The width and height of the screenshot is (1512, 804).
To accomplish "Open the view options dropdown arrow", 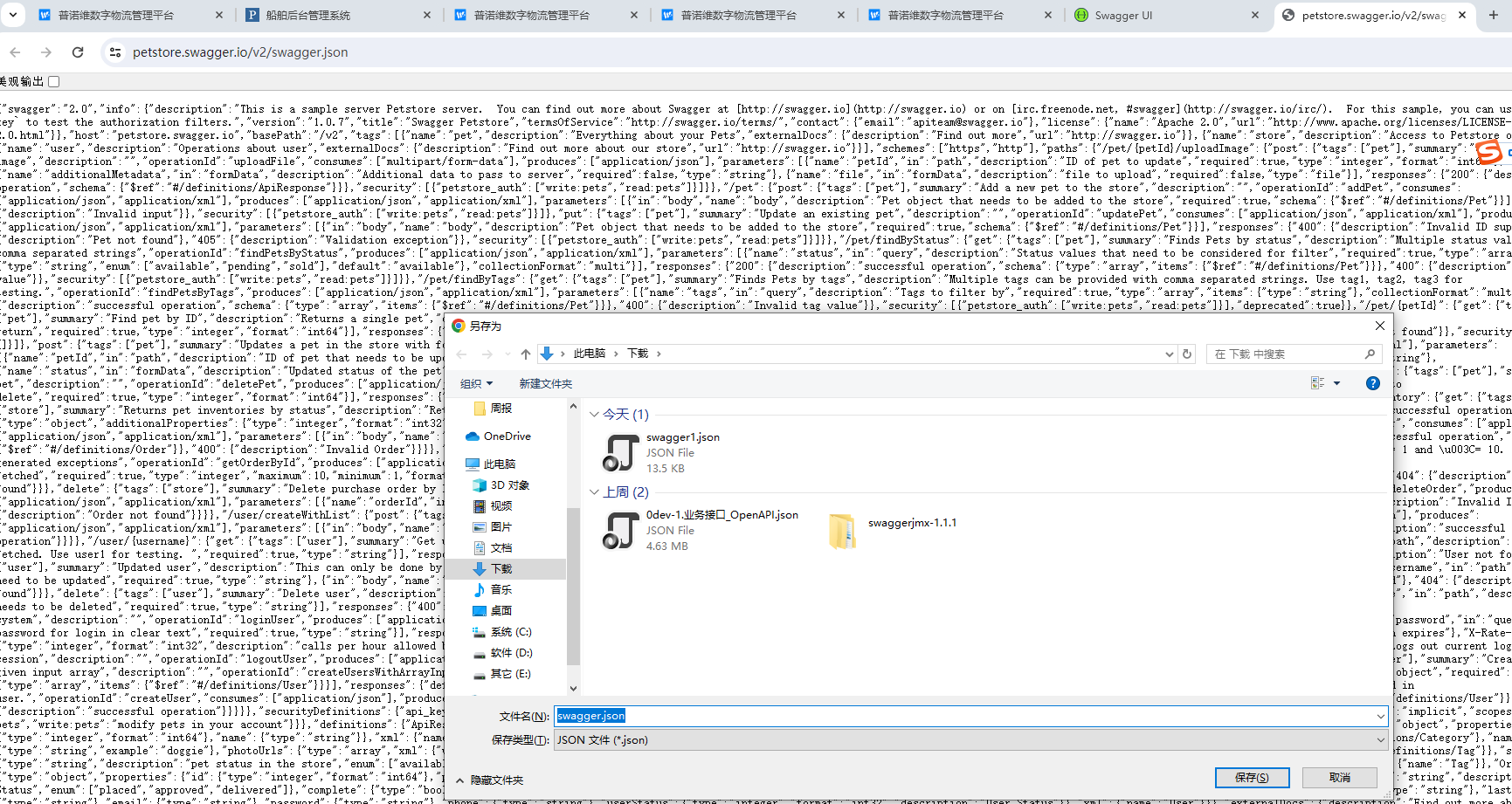I will (x=1336, y=384).
